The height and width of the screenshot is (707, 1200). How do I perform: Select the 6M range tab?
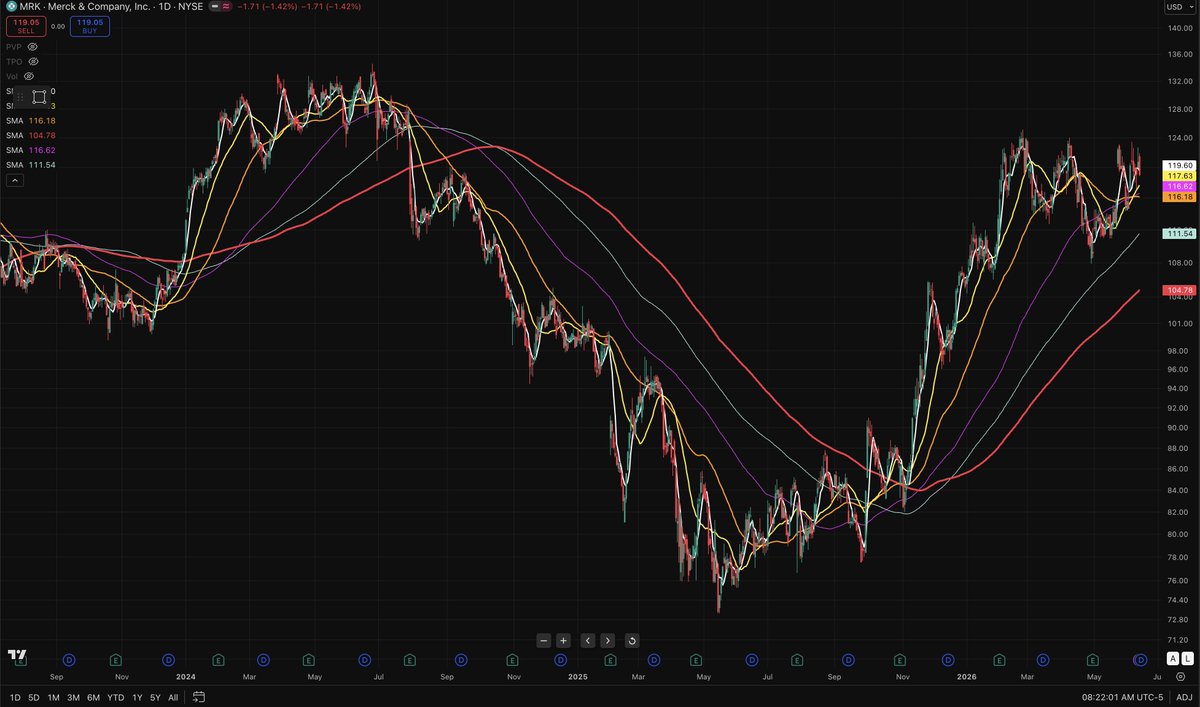[93, 696]
